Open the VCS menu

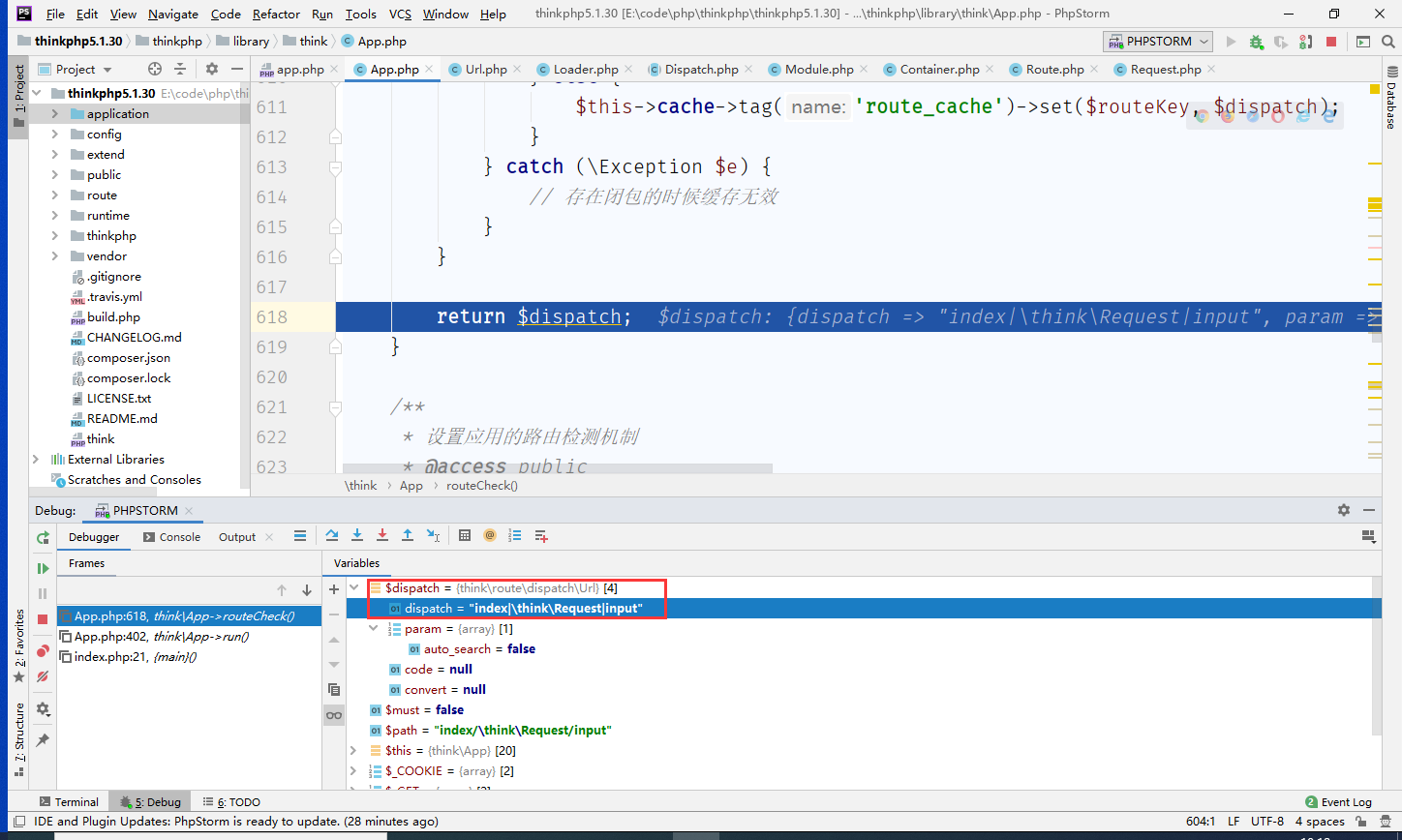tap(400, 14)
